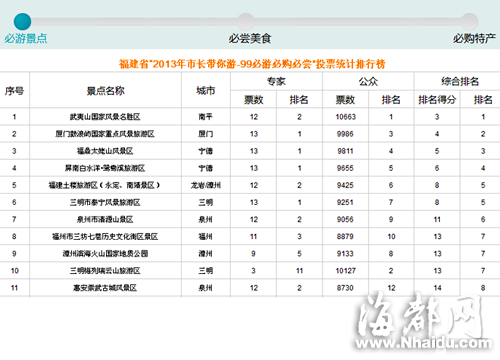This screenshot has width=500, height=360.
Task: Click the 公众 group header
Action: coord(368,81)
